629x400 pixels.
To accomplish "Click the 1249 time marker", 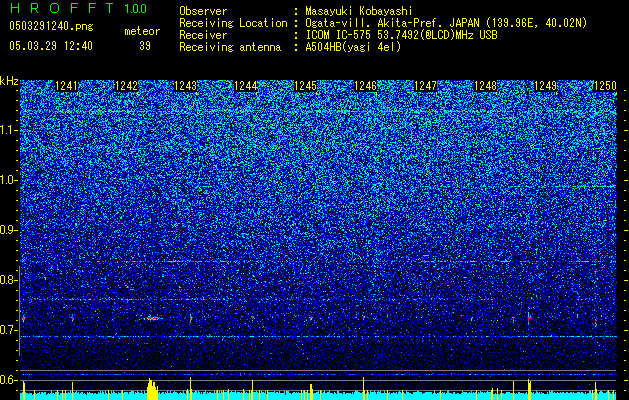I will [546, 86].
